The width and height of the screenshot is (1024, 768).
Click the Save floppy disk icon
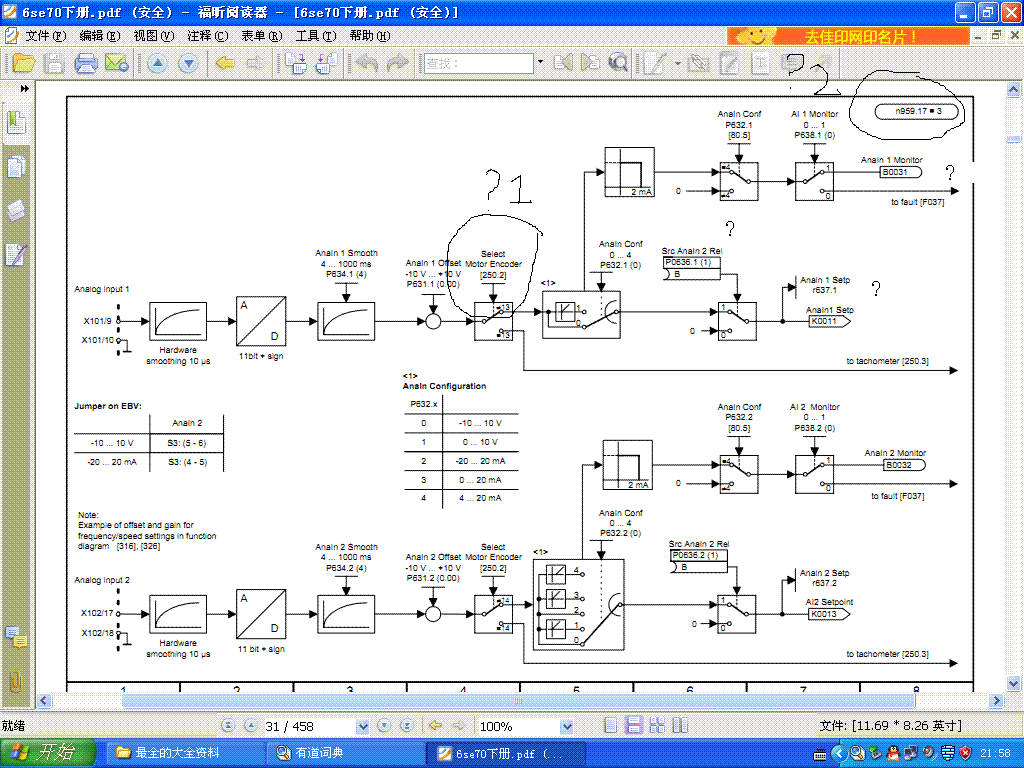[x=54, y=63]
